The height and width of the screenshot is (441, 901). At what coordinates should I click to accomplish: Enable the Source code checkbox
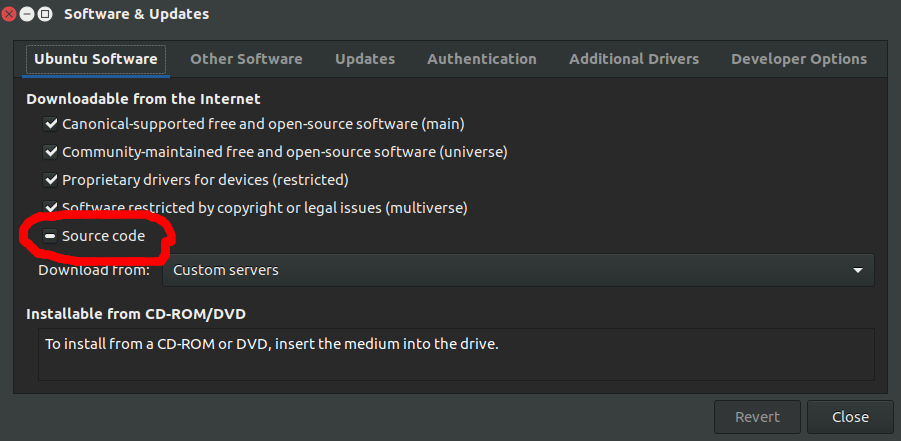(51, 236)
